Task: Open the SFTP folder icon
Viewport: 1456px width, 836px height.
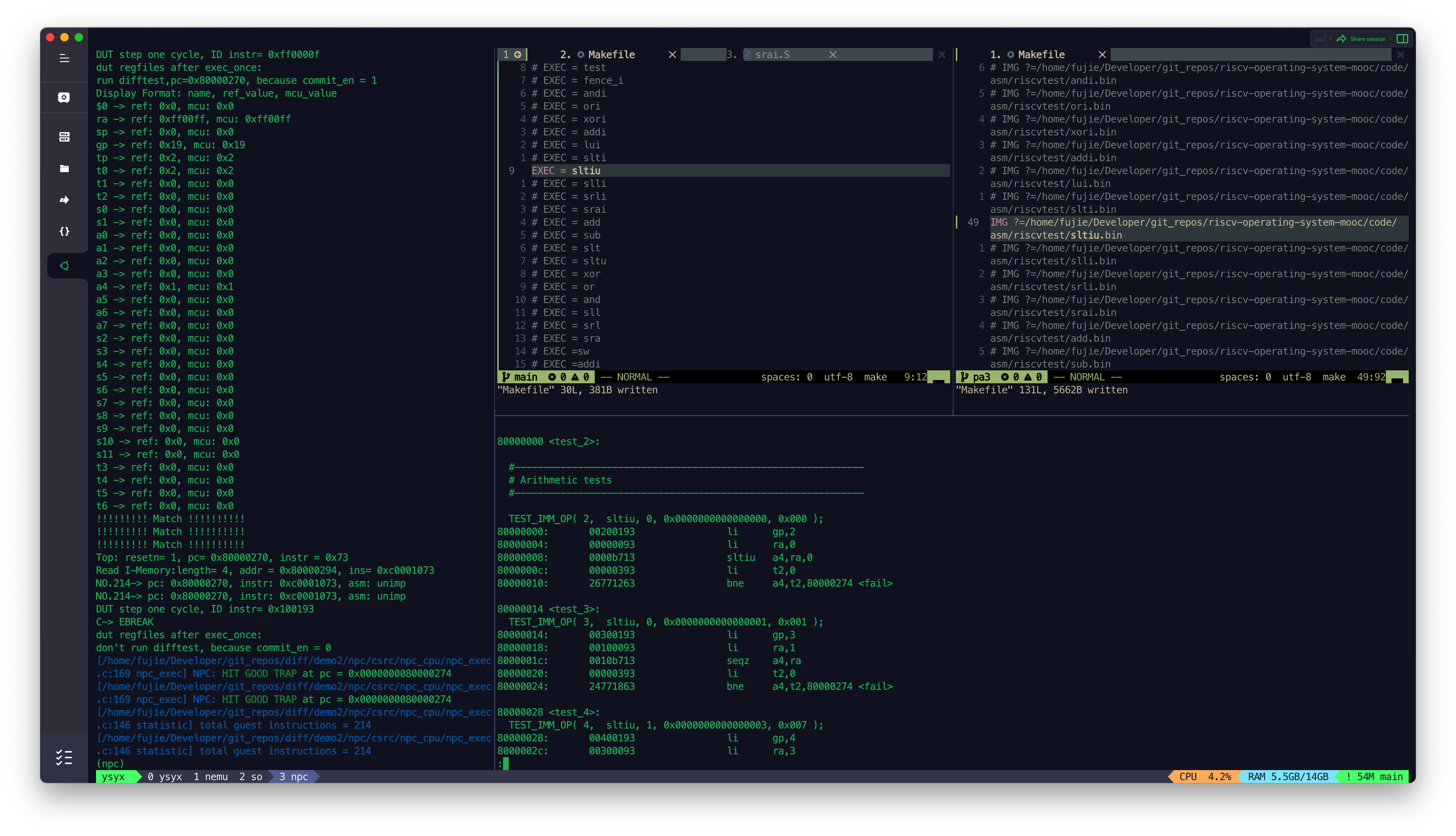Action: [64, 168]
